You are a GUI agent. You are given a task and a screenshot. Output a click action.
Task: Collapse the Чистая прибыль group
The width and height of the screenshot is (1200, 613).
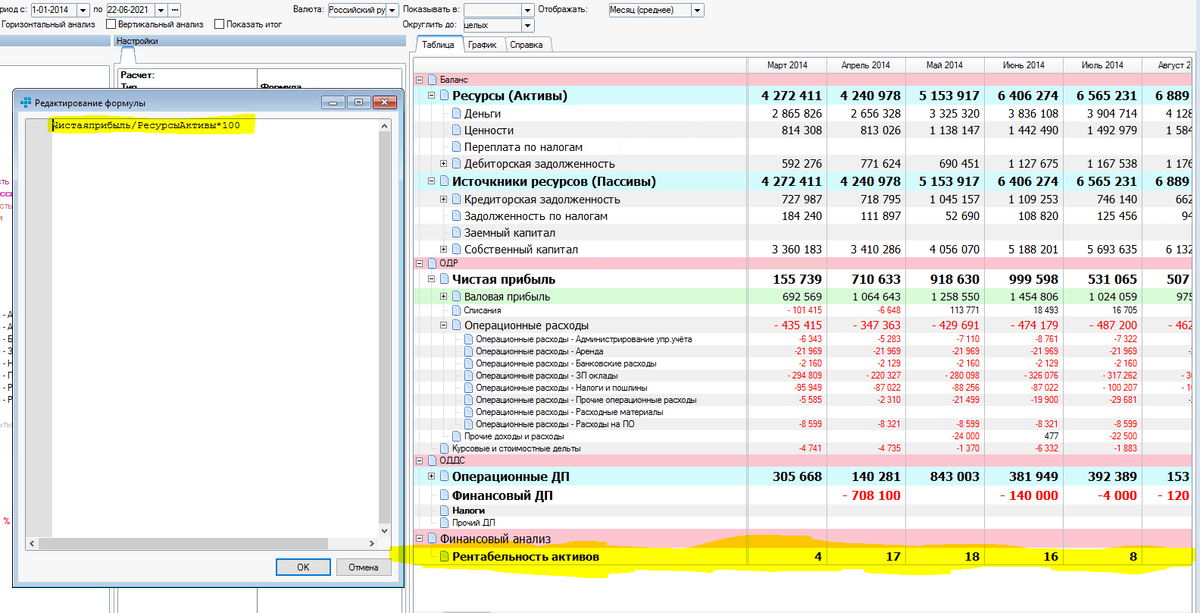(x=431, y=280)
